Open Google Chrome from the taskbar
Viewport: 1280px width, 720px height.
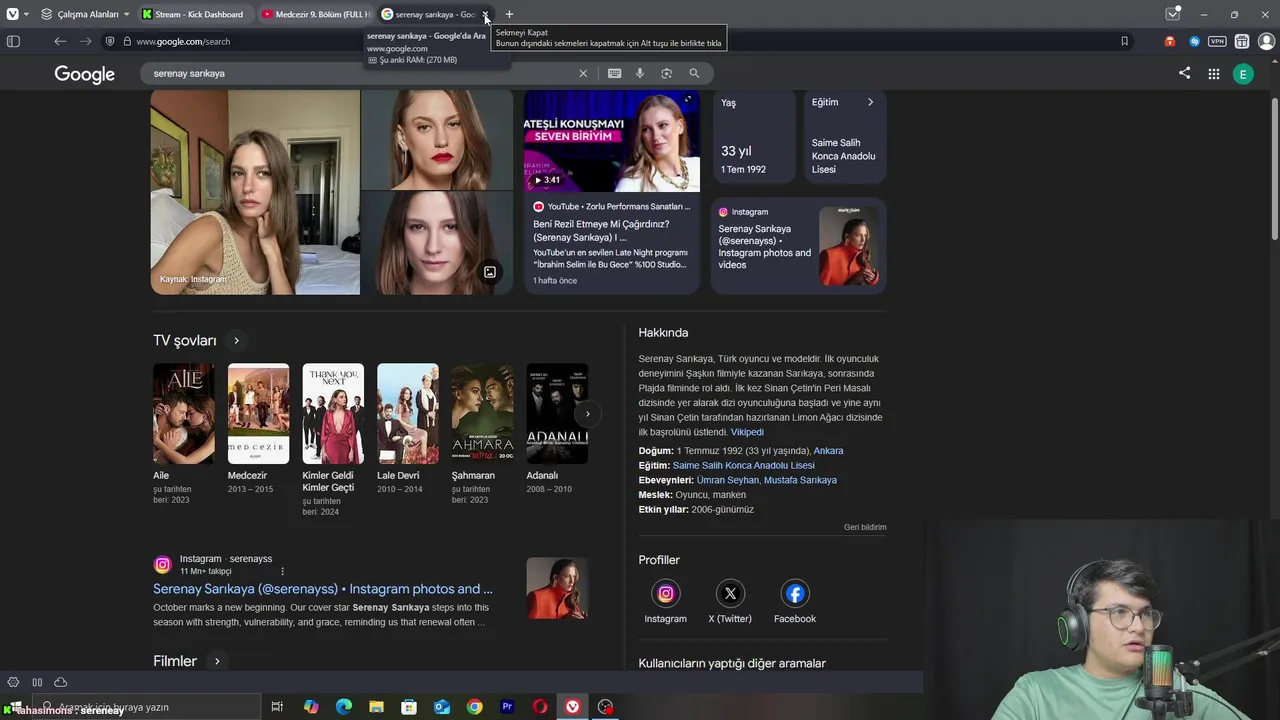pos(474,707)
